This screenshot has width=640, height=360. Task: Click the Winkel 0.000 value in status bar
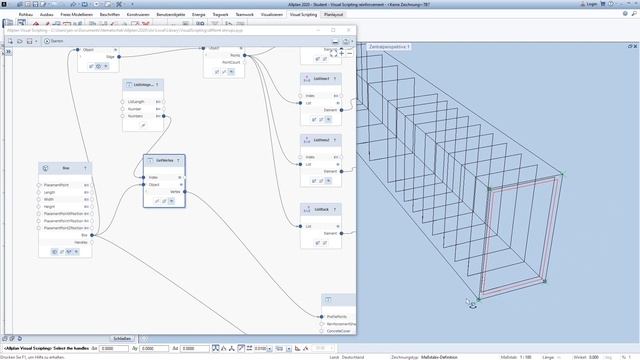click(594, 357)
